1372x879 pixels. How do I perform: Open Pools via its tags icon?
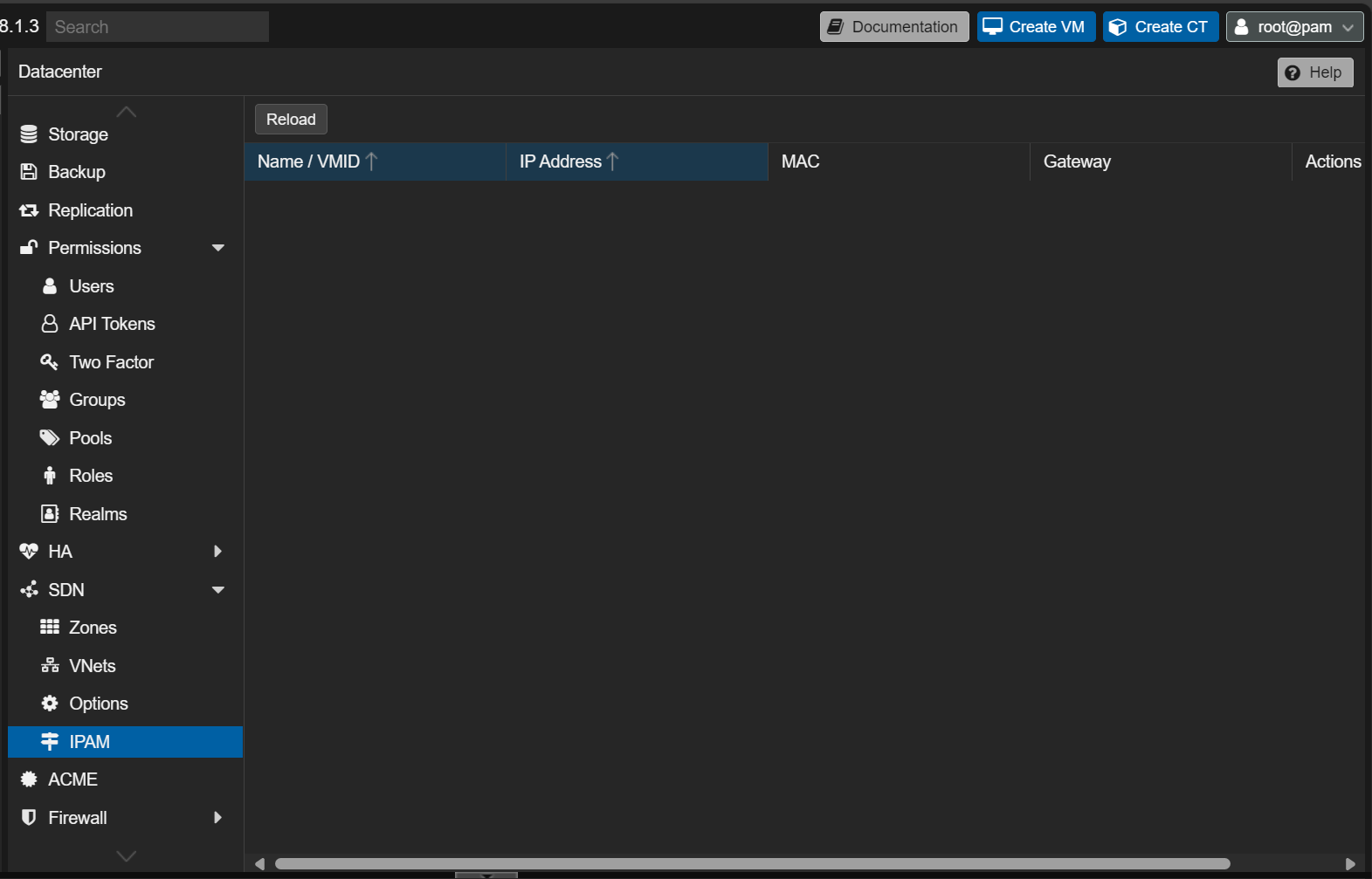50,438
